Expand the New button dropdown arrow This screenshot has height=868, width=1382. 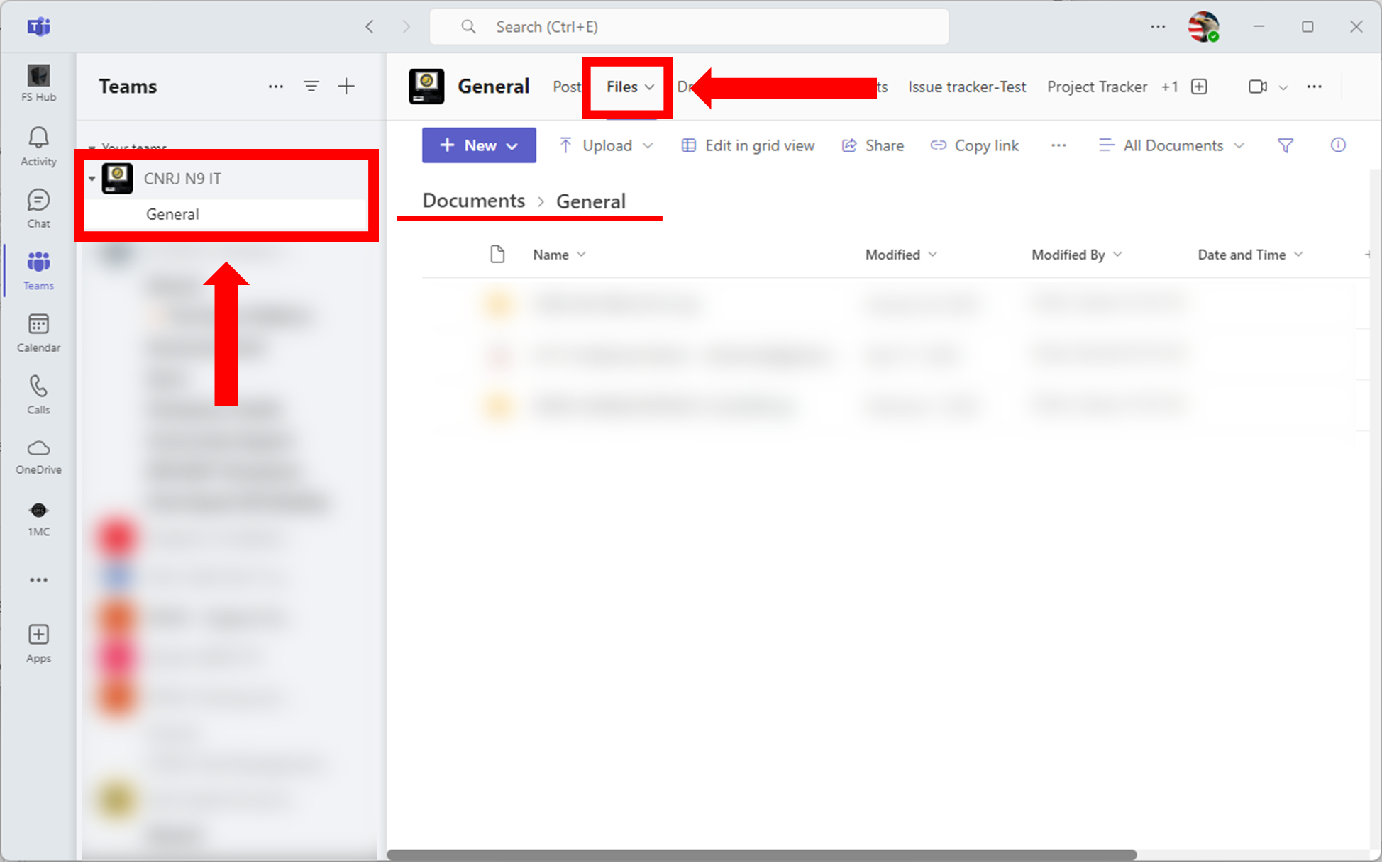[x=512, y=145]
